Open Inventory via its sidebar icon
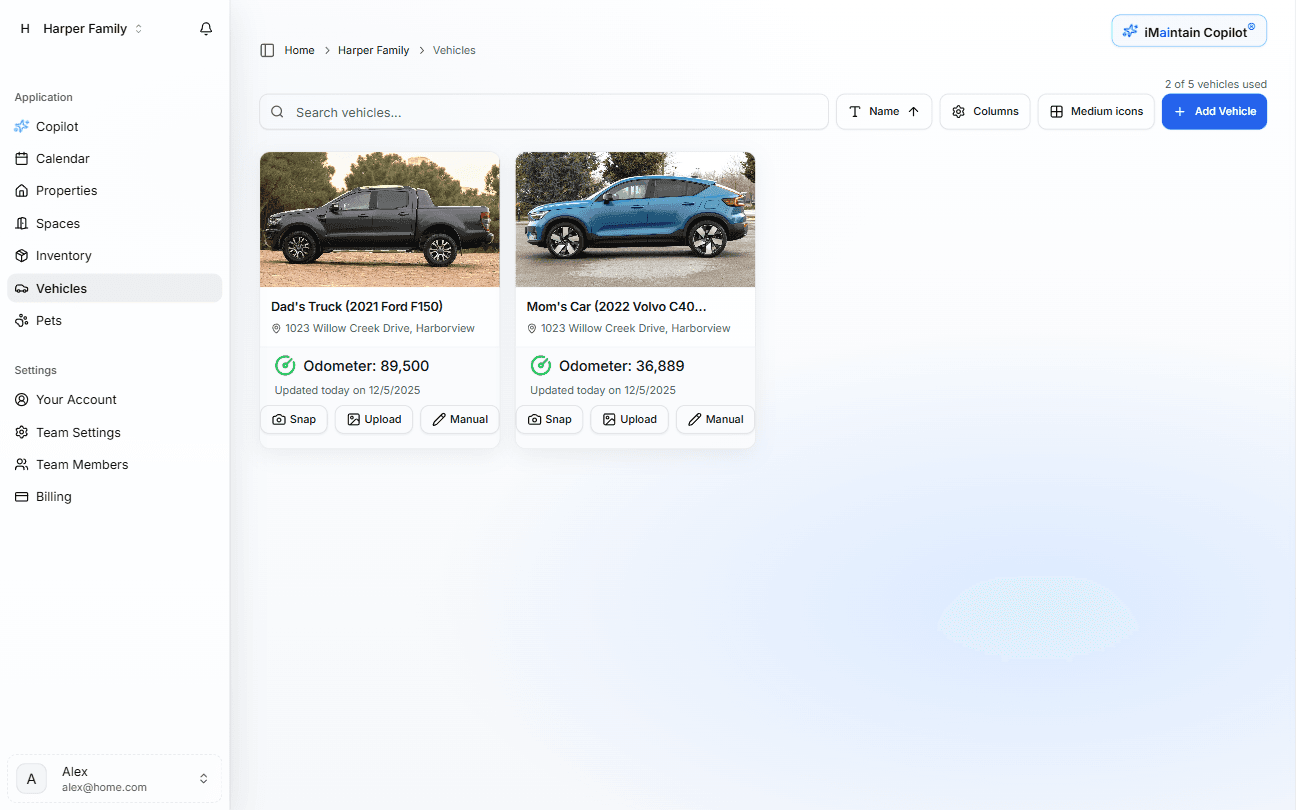The width and height of the screenshot is (1296, 810). point(21,255)
